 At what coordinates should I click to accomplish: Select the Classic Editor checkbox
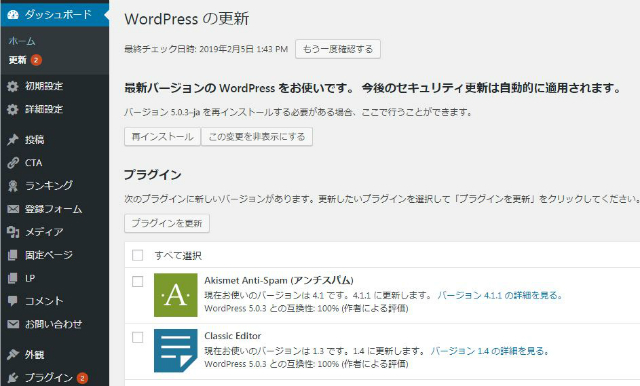pos(138,337)
